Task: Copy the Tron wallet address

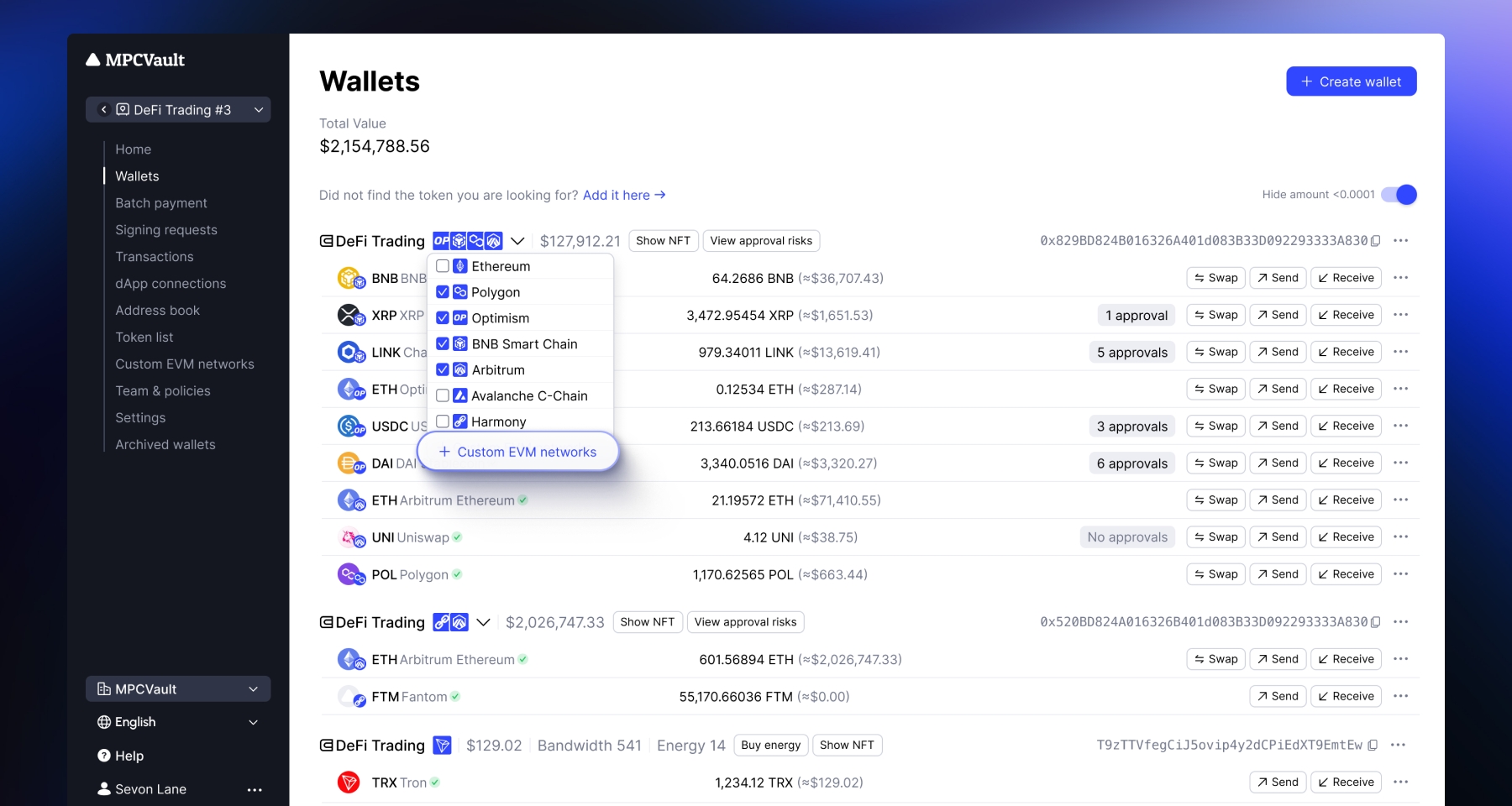Action: coord(1373,745)
